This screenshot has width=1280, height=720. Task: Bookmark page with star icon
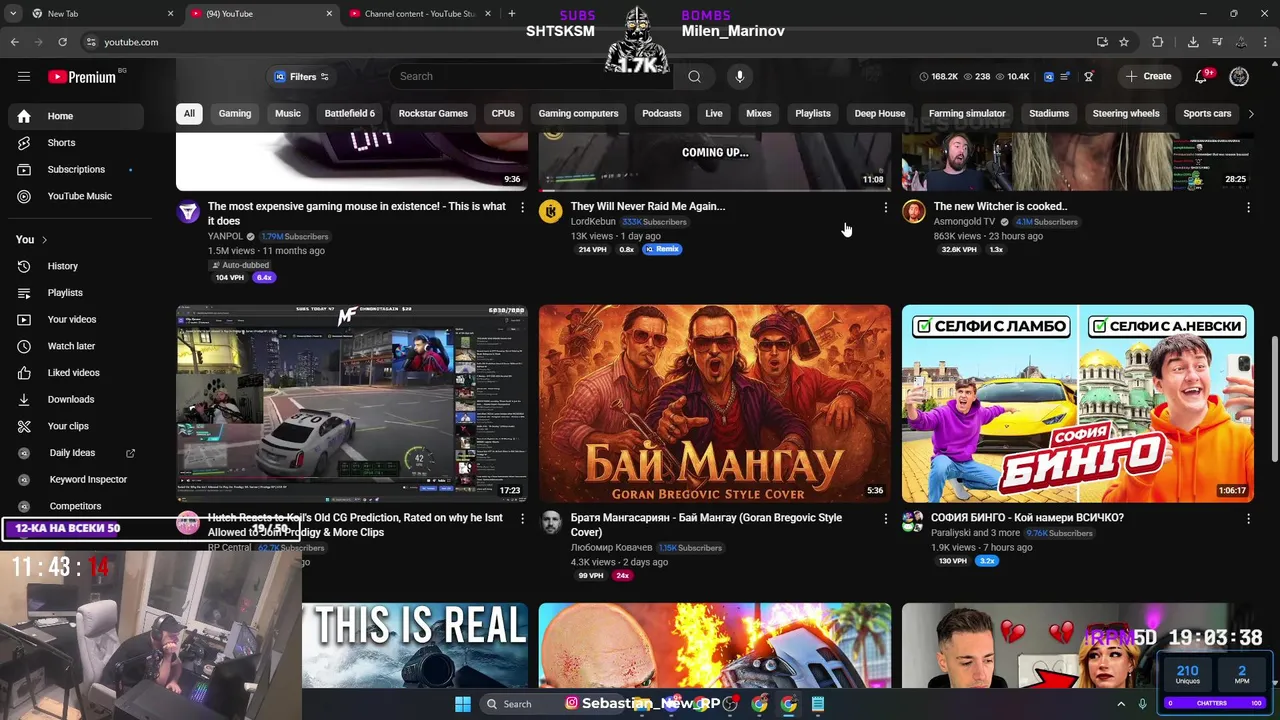1124,42
